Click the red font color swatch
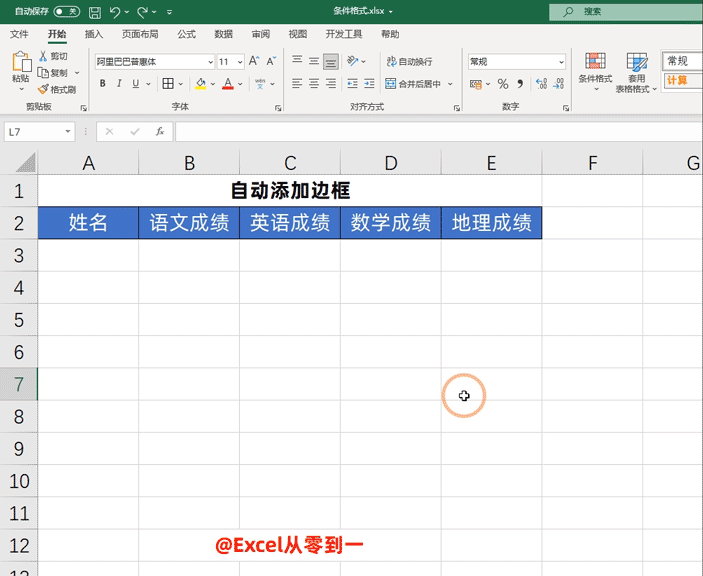 pyautogui.click(x=227, y=84)
